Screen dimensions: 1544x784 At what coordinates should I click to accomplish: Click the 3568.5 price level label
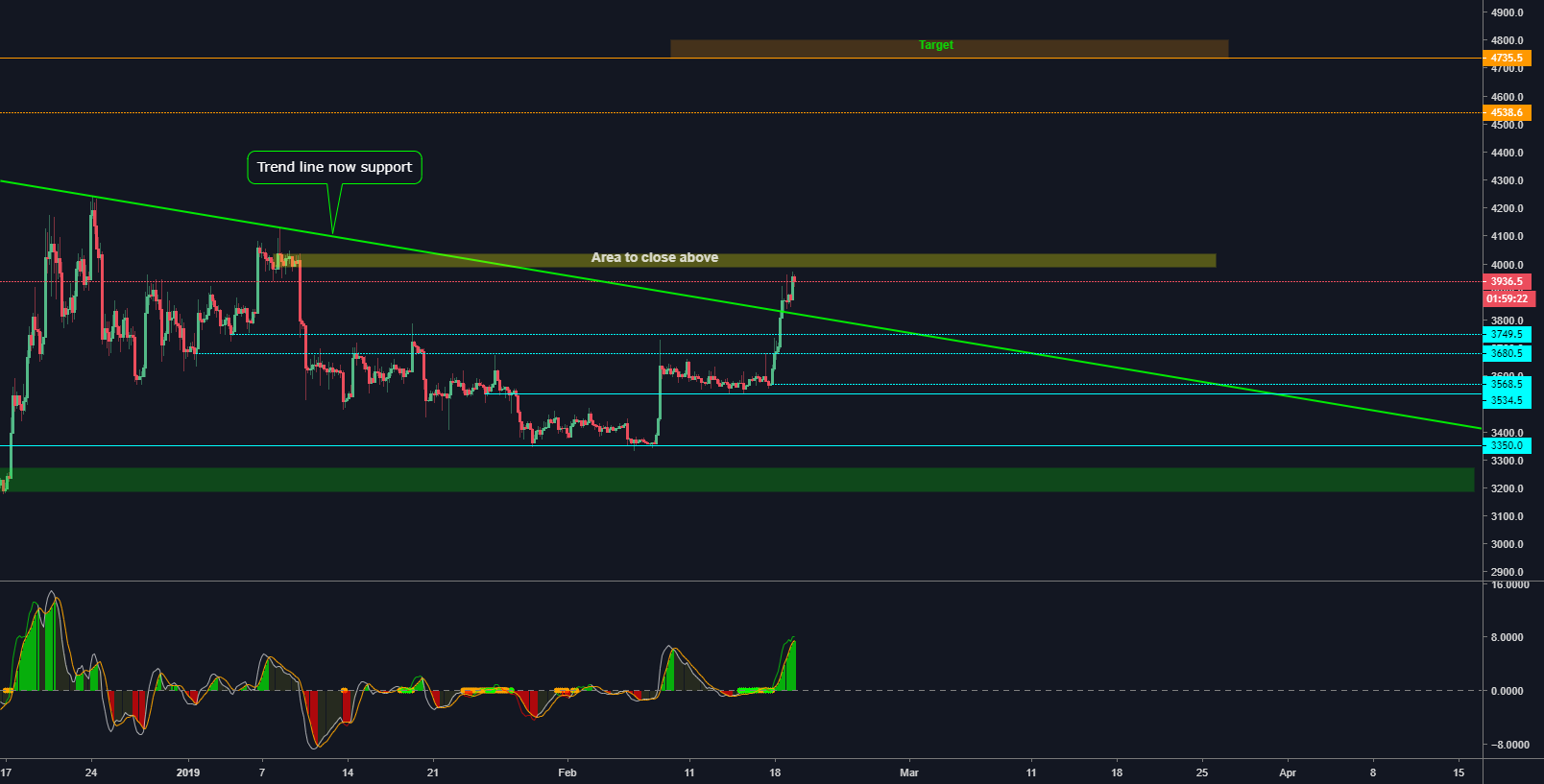click(1506, 384)
